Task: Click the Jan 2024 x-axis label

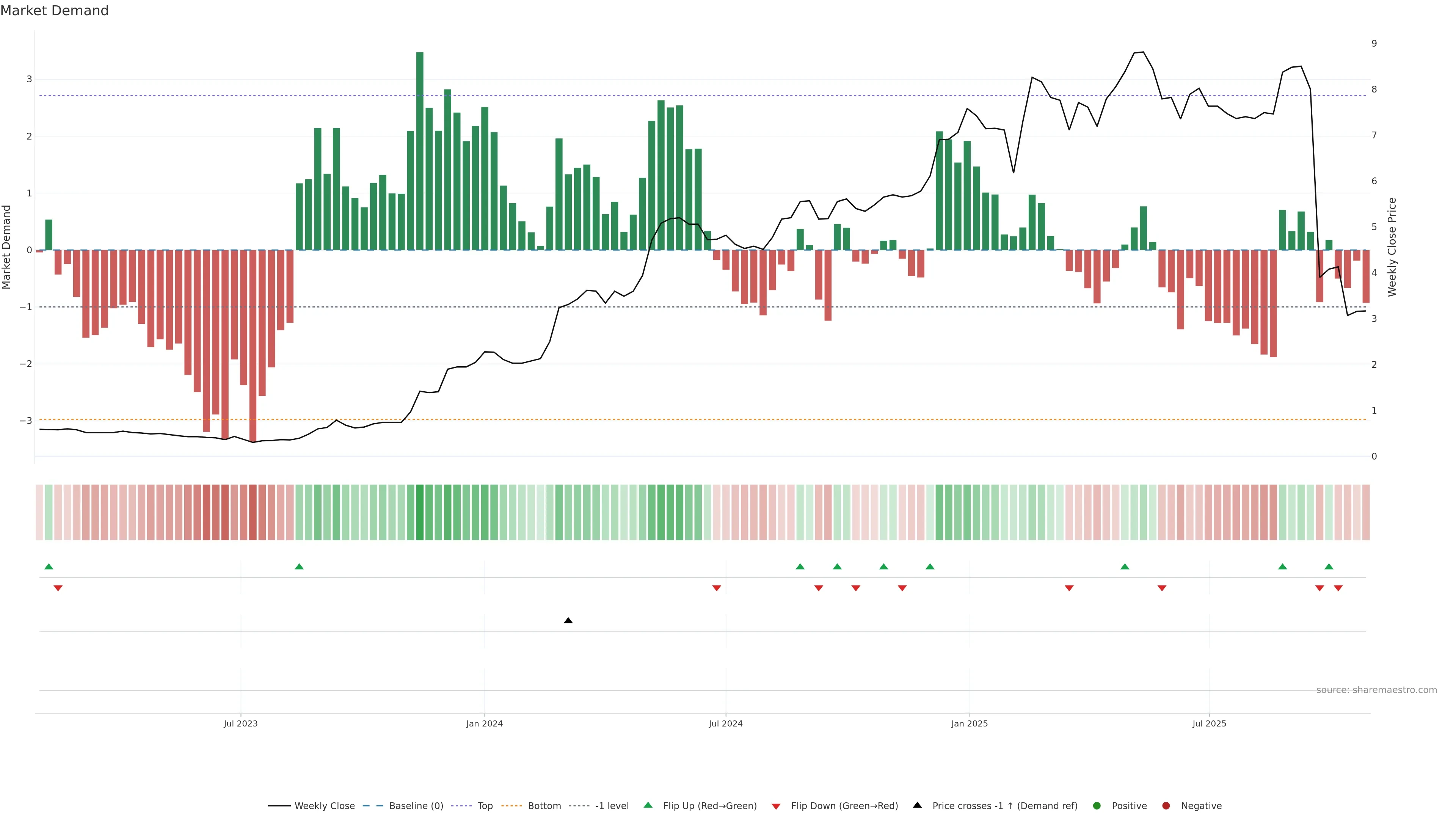Action: click(485, 723)
